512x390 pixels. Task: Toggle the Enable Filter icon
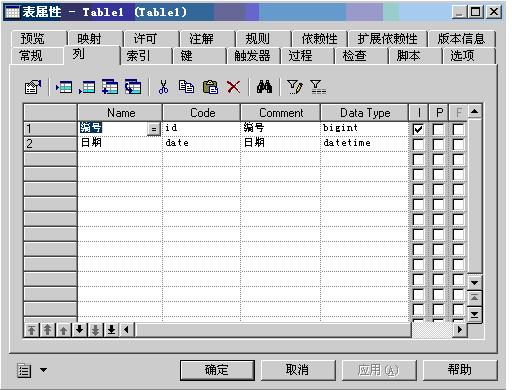[x=318, y=87]
